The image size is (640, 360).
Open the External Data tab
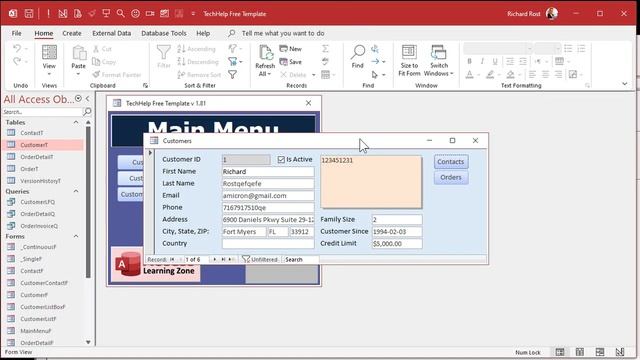(x=111, y=33)
